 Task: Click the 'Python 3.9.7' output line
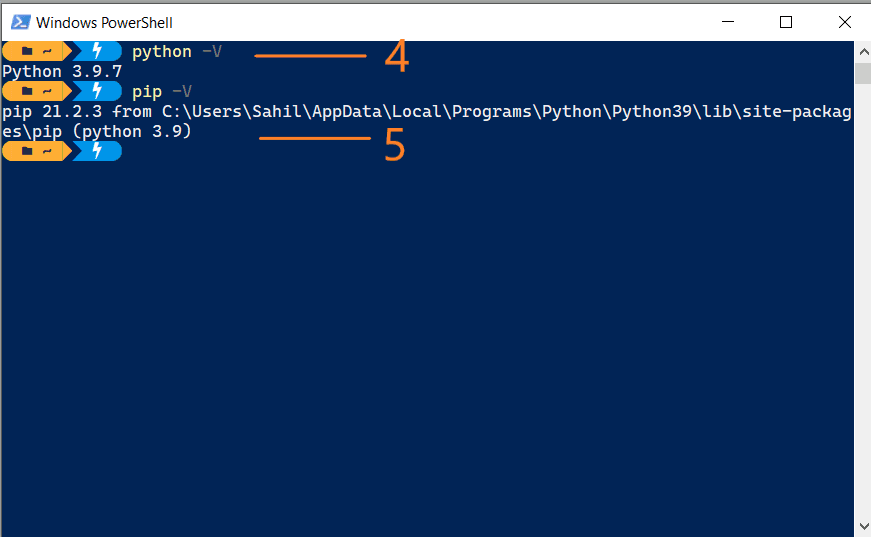click(x=62, y=72)
